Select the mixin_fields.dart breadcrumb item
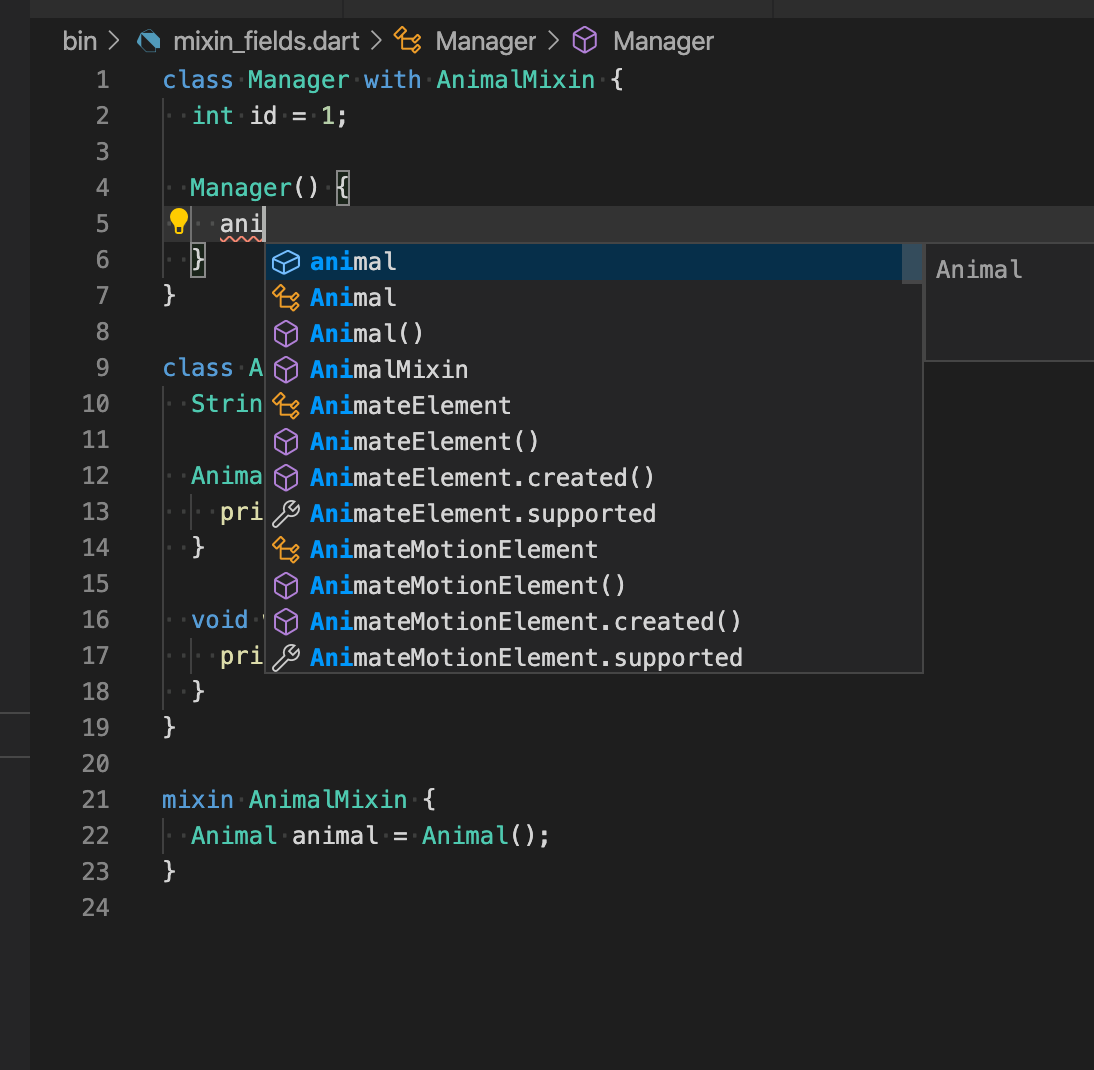 click(266, 41)
